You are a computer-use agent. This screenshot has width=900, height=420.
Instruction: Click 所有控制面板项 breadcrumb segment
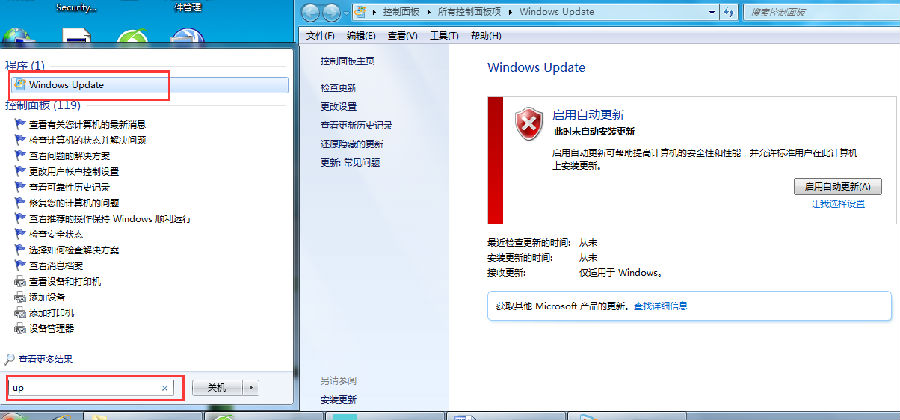click(x=468, y=11)
